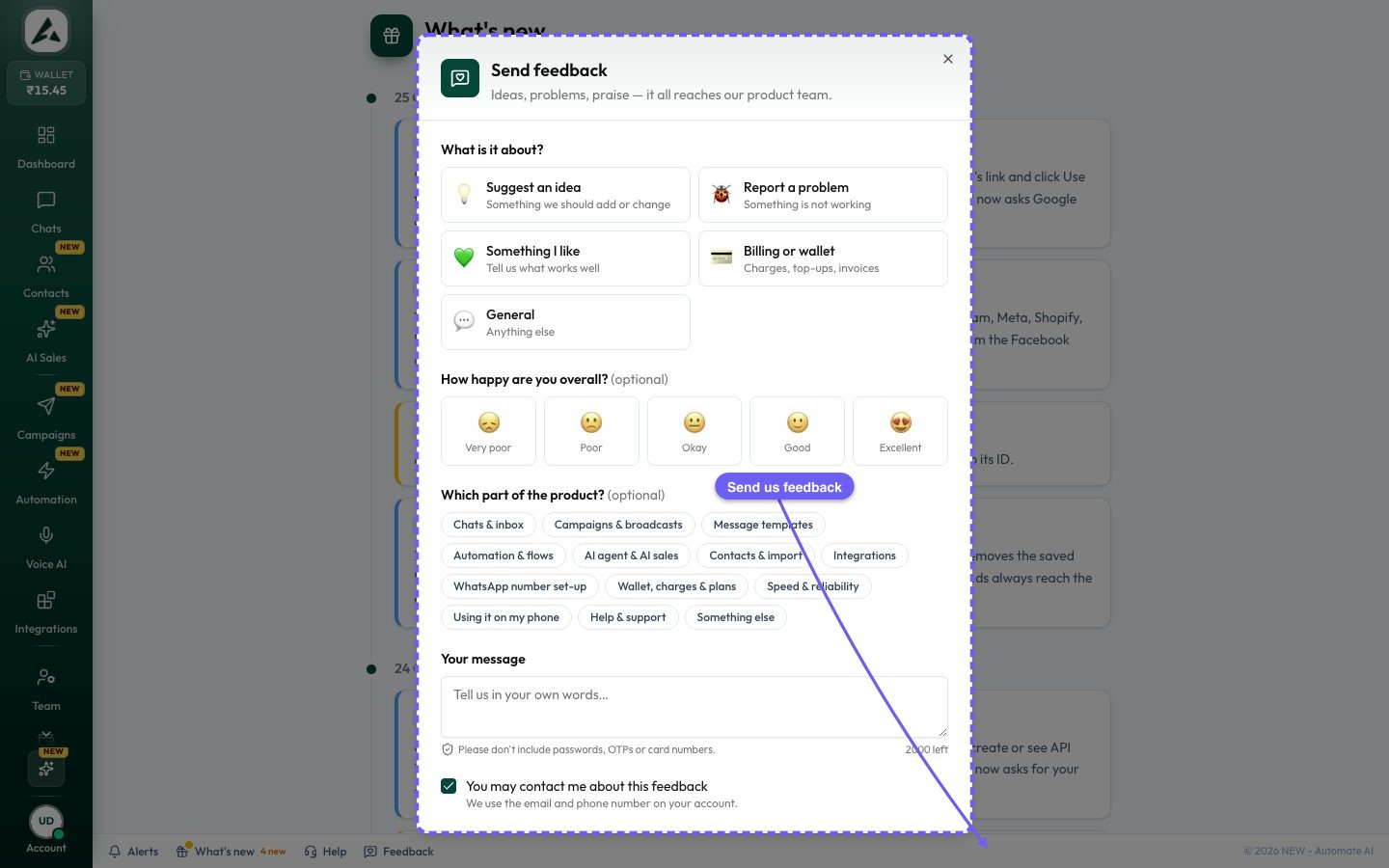This screenshot has height=868, width=1389.
Task: Open Voice AI section
Action: [46, 548]
